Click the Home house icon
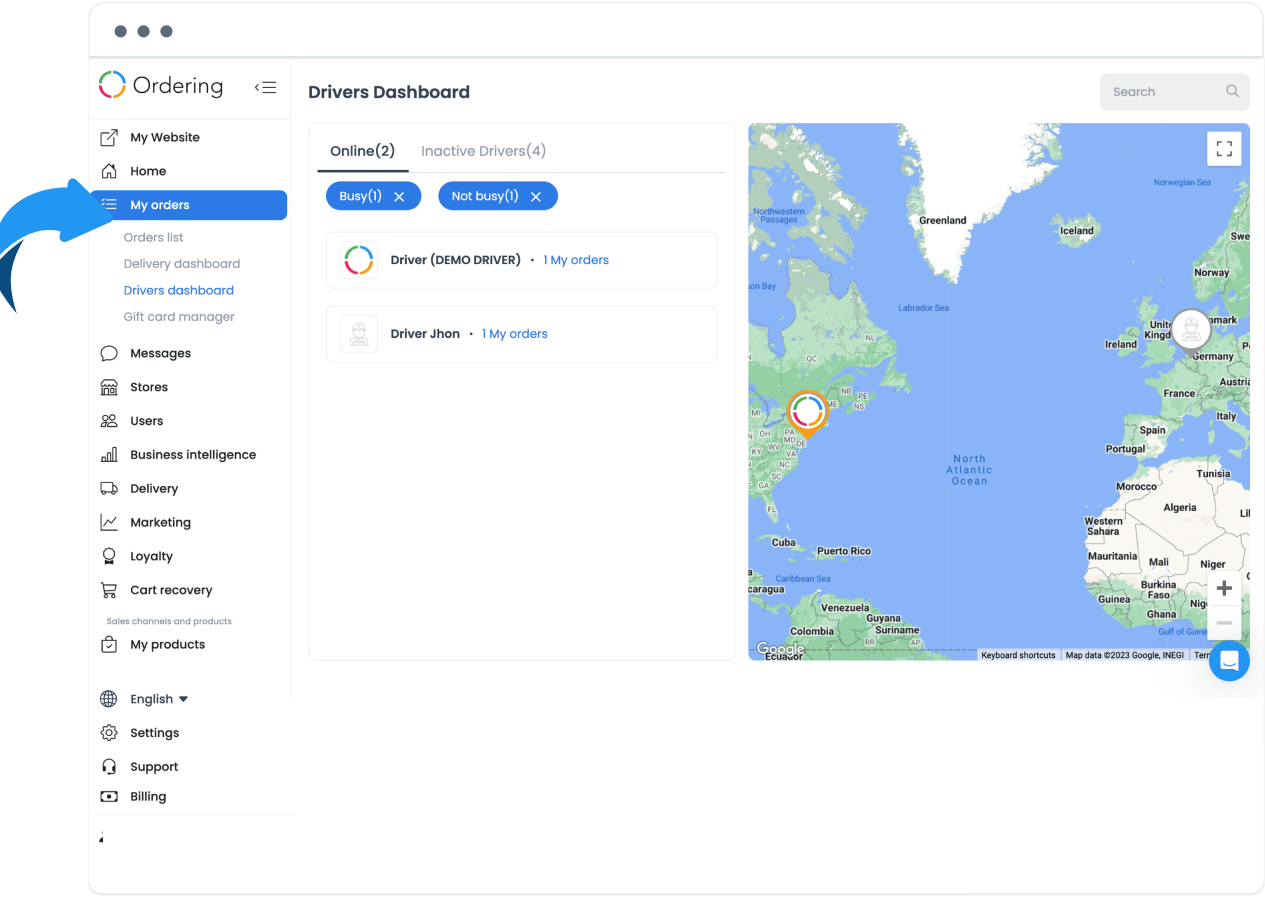The height and width of the screenshot is (898, 1265). [110, 171]
